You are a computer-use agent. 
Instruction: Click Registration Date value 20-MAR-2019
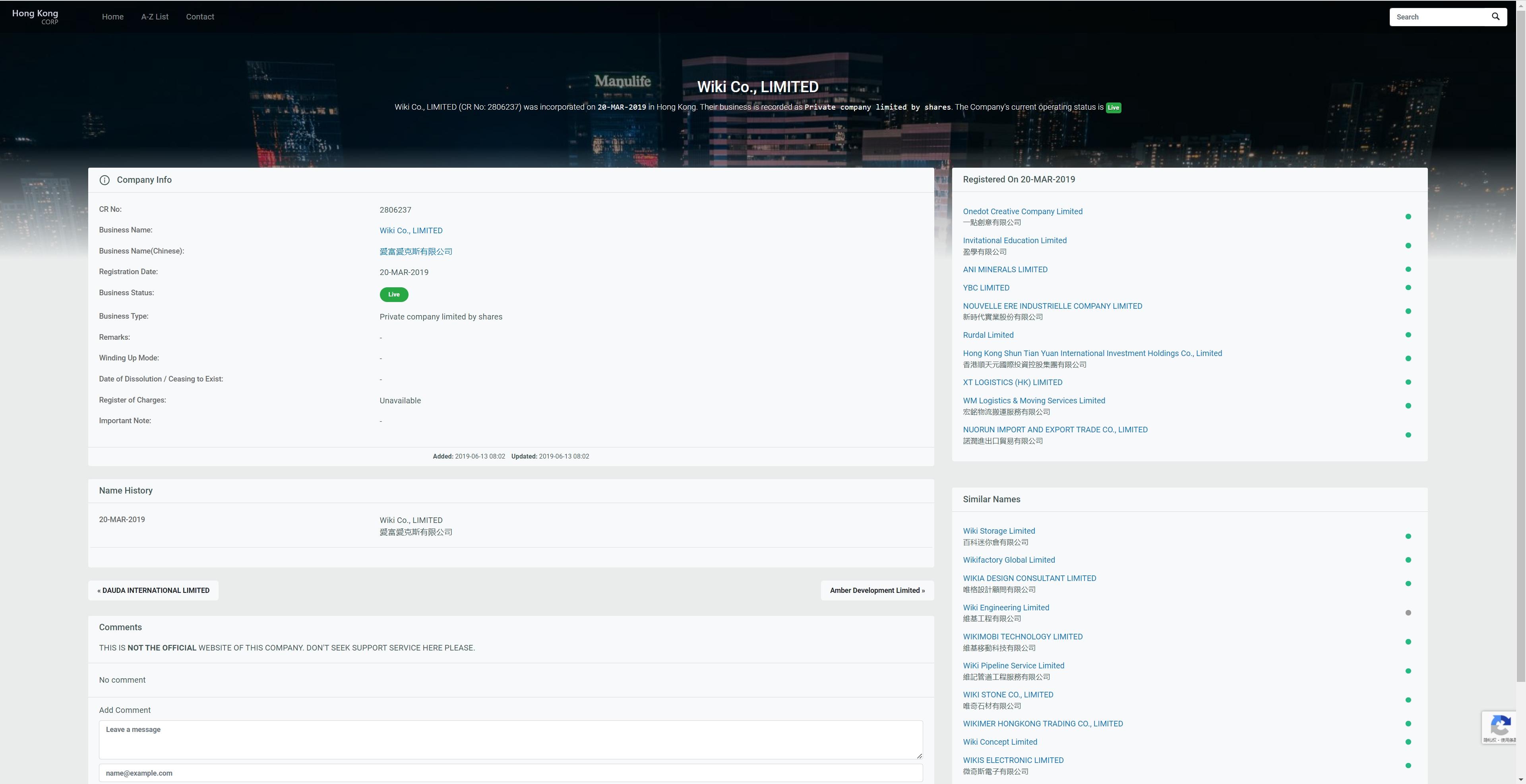tap(404, 272)
